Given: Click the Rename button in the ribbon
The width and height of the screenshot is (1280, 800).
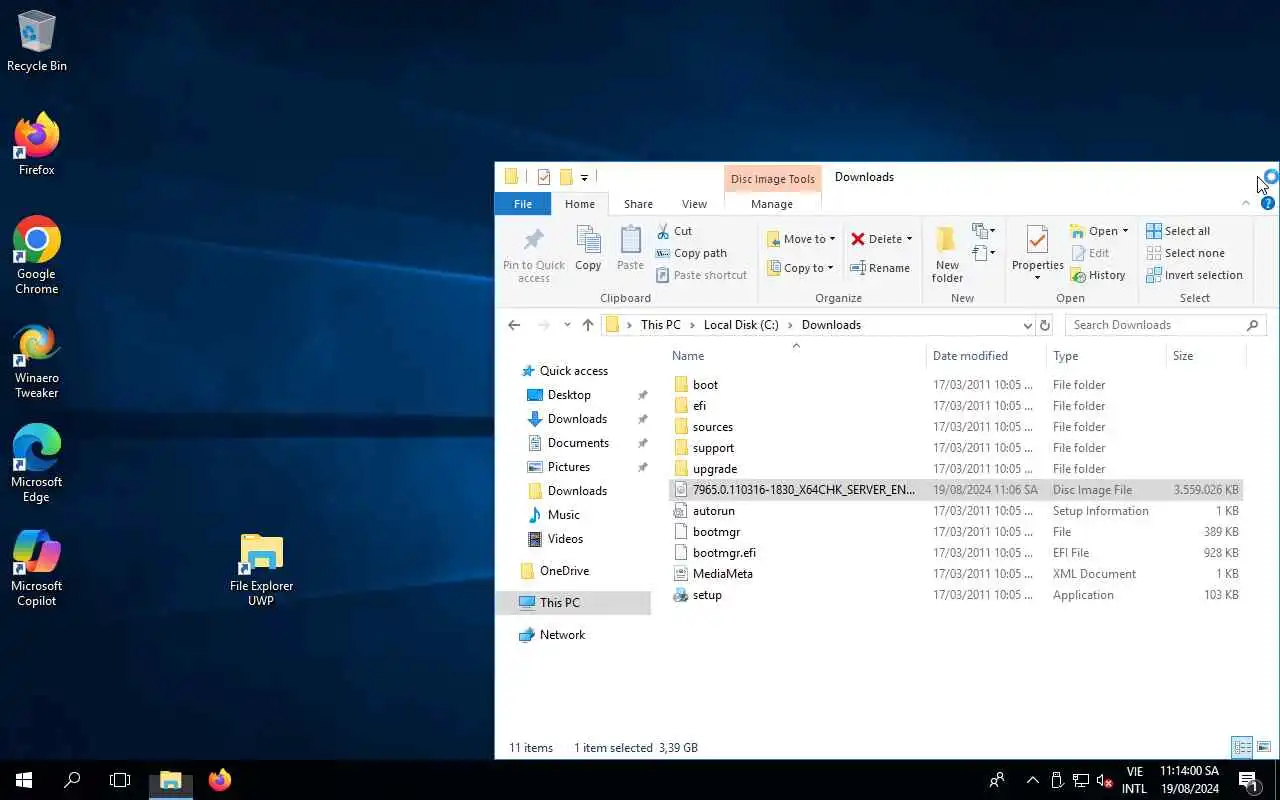Looking at the screenshot, I should coord(880,268).
